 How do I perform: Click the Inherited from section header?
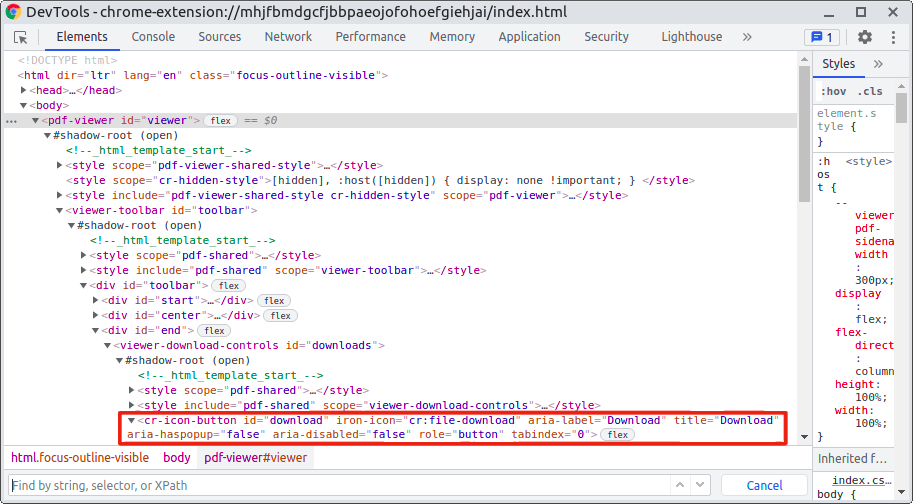click(x=853, y=459)
